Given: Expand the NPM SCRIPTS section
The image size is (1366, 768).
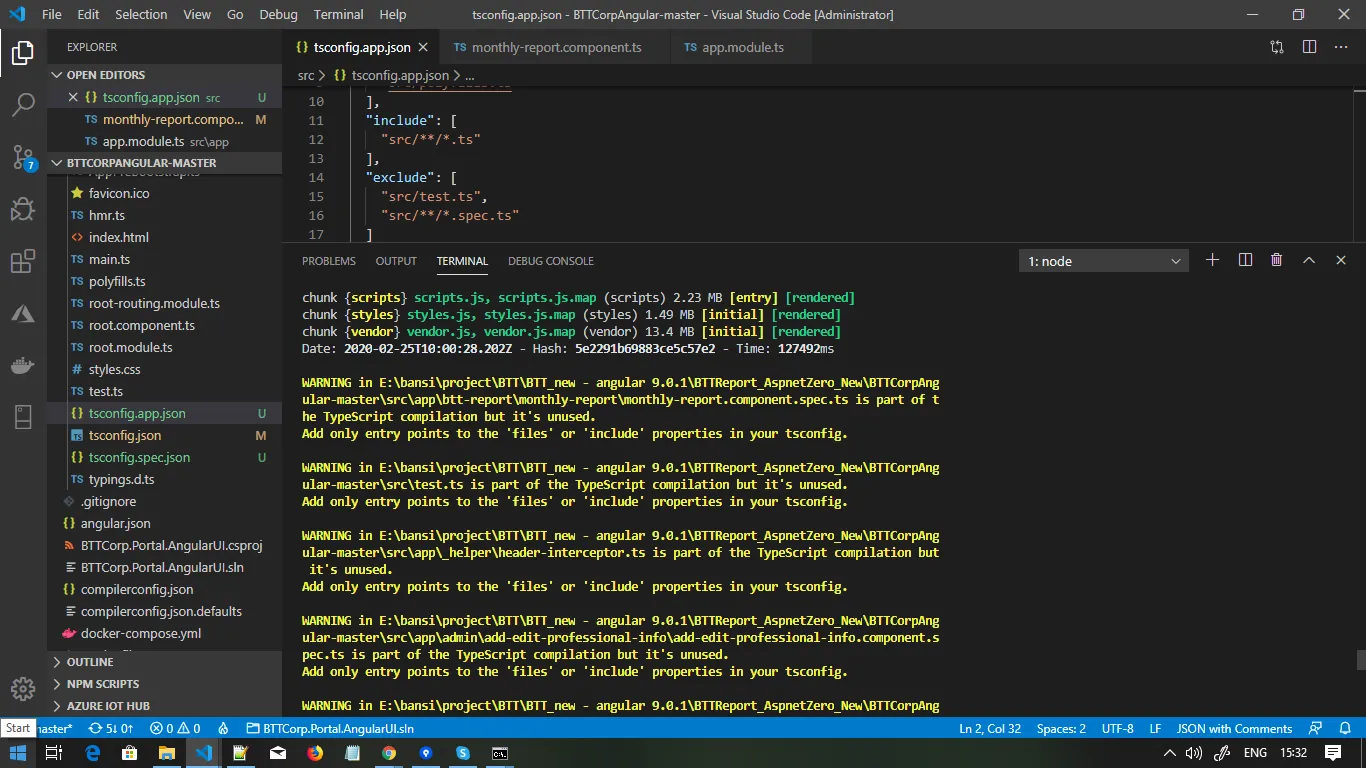Looking at the screenshot, I should pyautogui.click(x=102, y=684).
